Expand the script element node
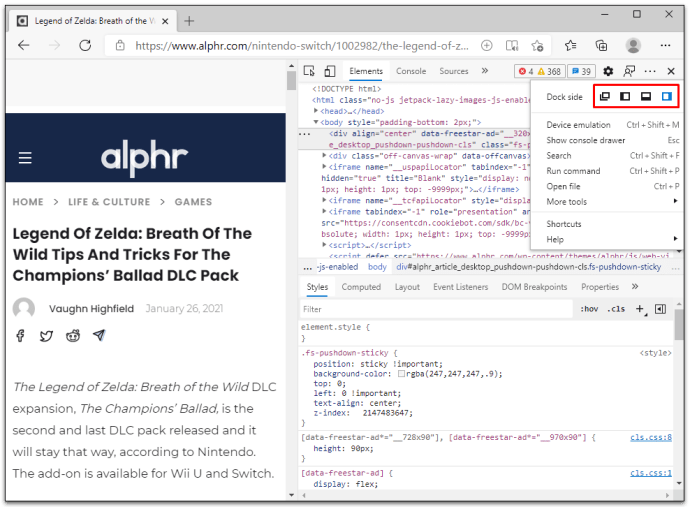 [x=324, y=245]
